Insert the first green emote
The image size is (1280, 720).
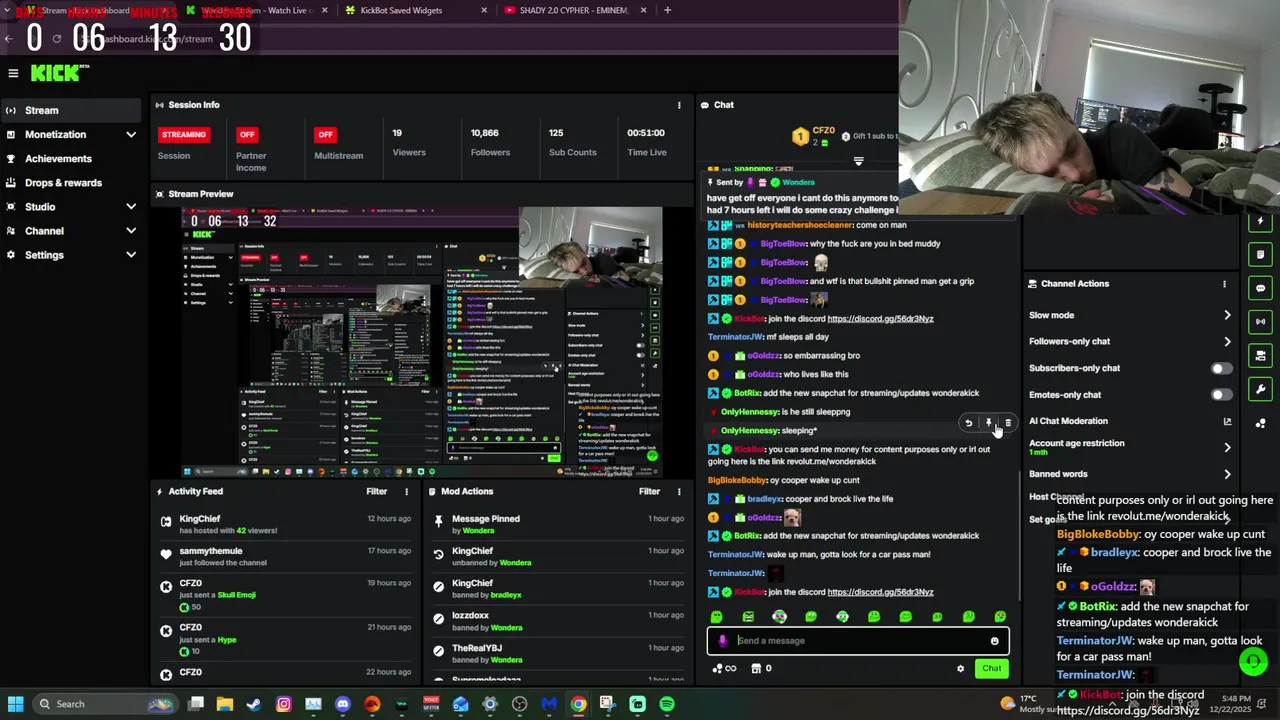tap(716, 617)
